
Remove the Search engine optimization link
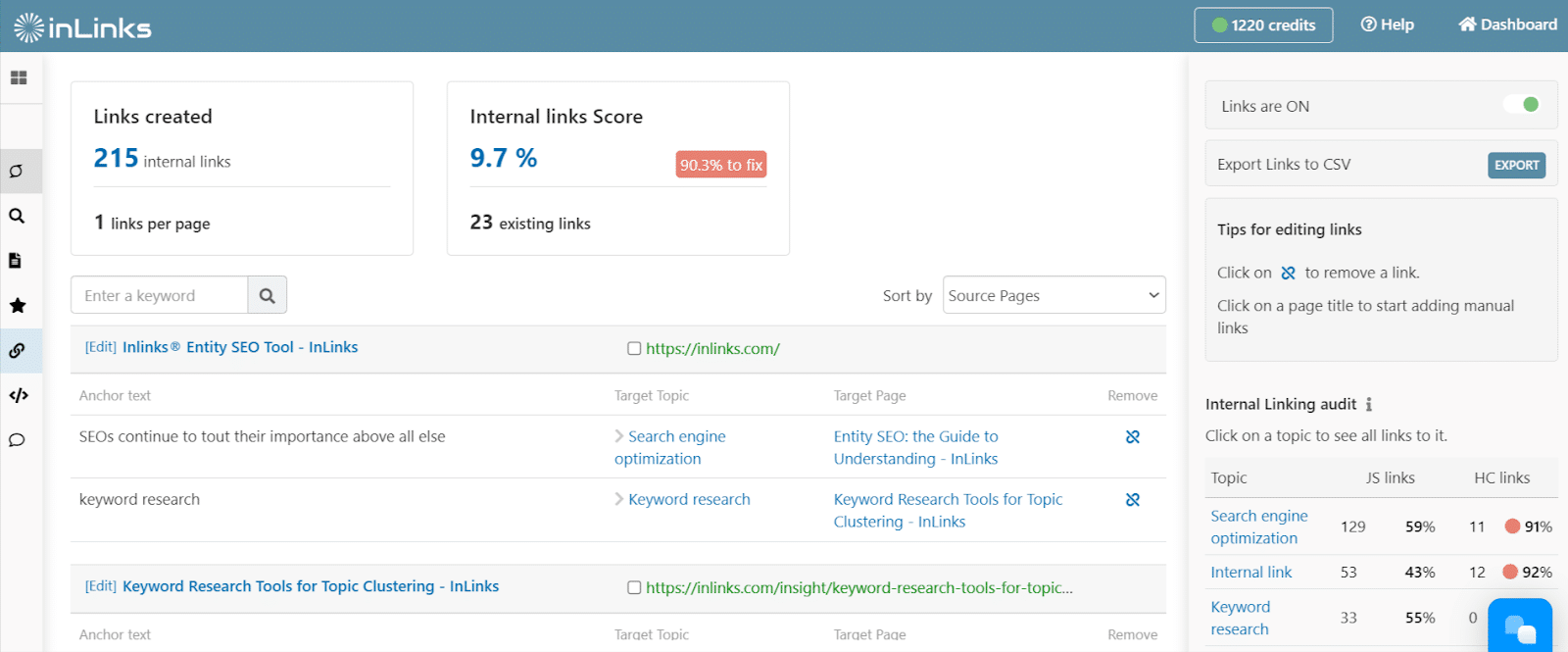(1133, 437)
